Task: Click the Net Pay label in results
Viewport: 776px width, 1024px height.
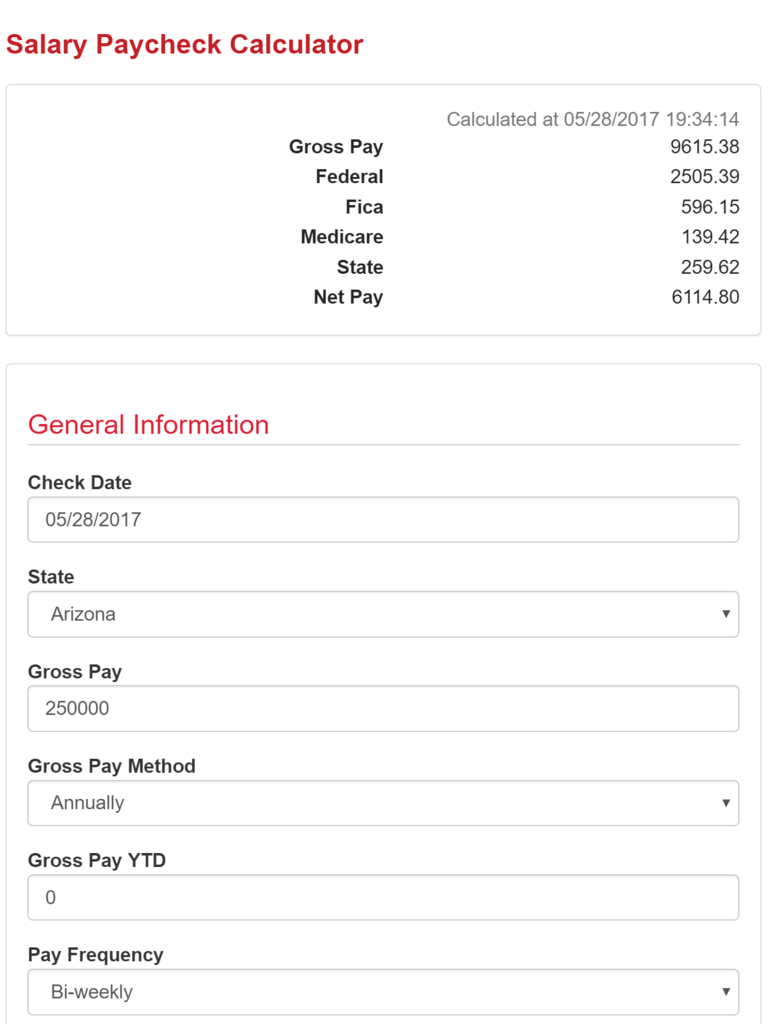Action: (x=348, y=297)
